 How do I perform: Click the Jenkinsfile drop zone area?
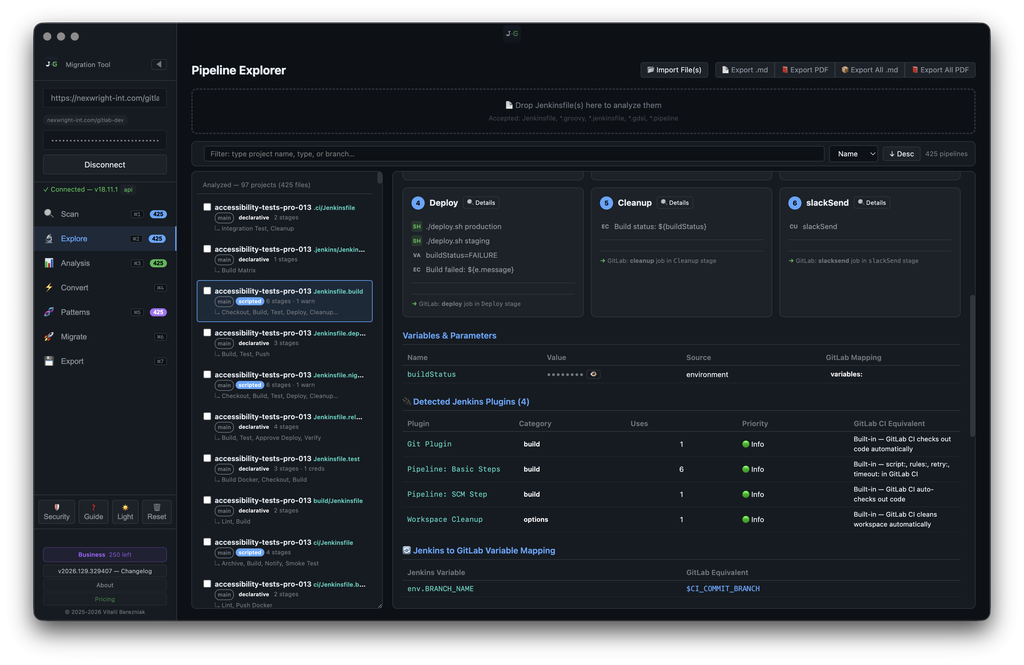583,112
